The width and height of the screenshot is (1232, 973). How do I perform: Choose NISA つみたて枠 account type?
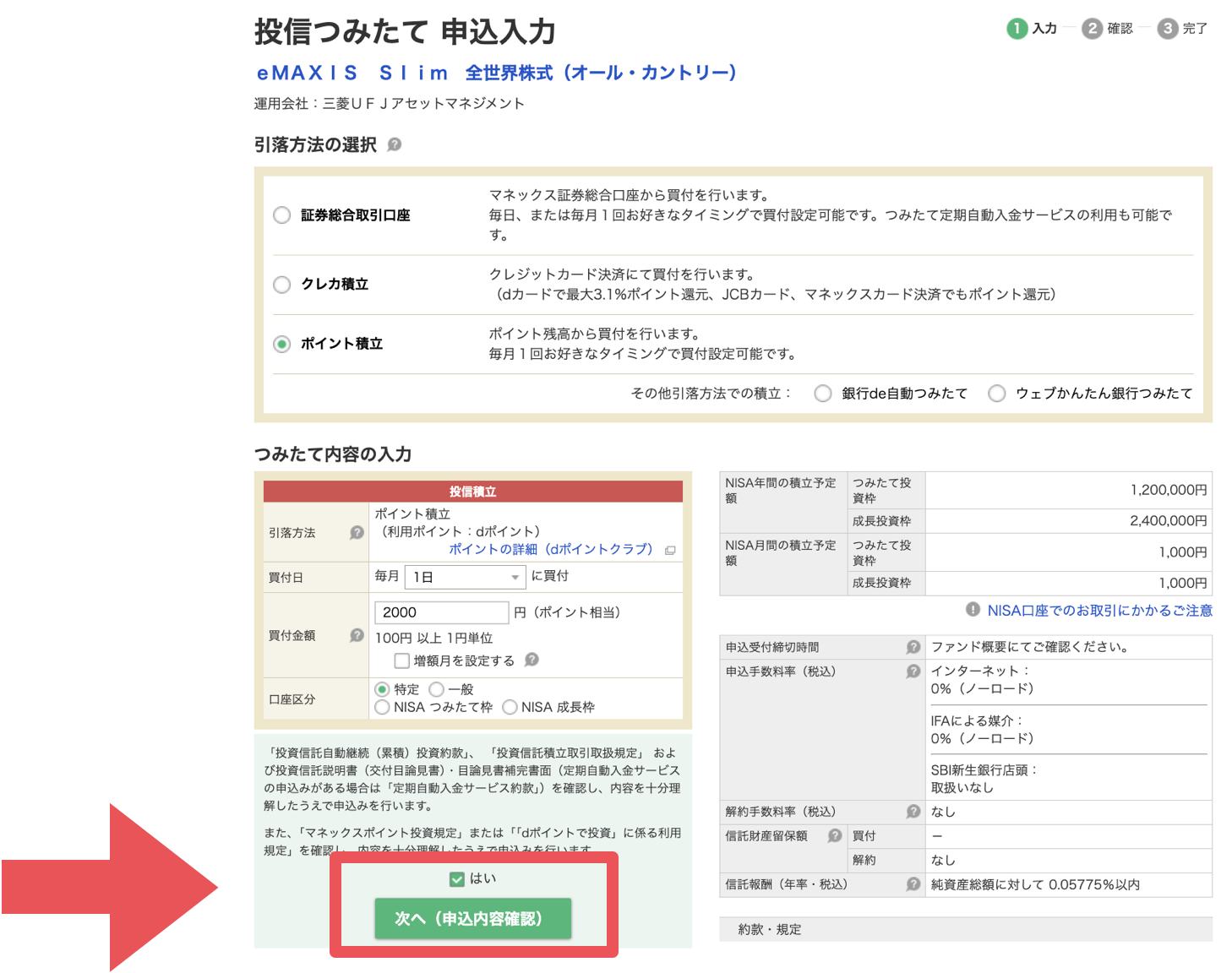pos(382,707)
